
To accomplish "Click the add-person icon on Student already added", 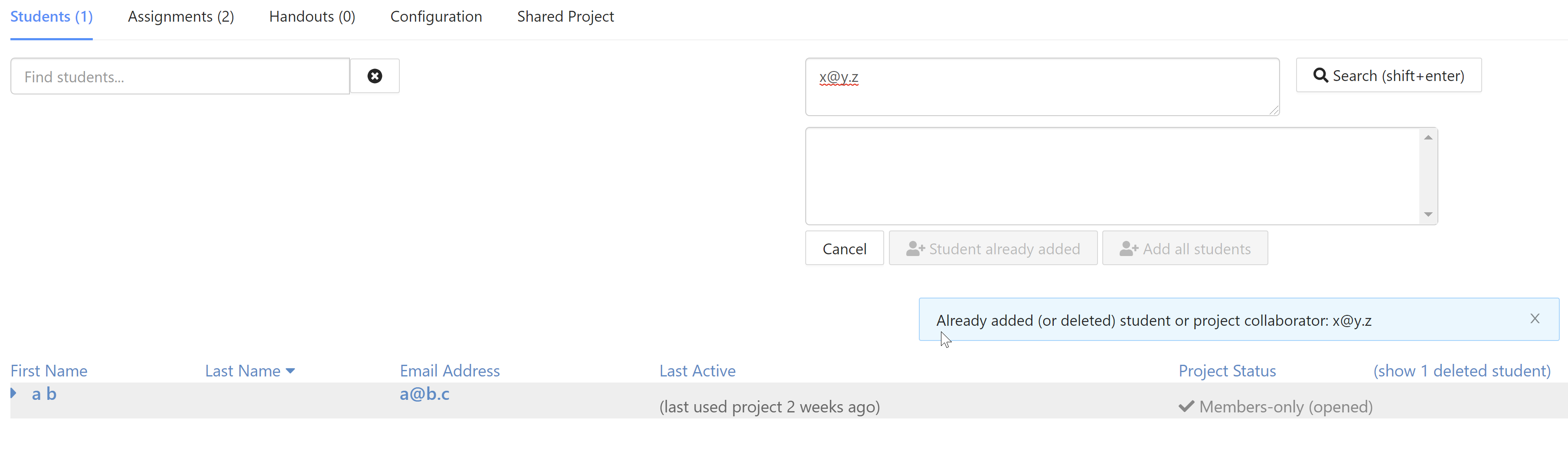I will 915,248.
